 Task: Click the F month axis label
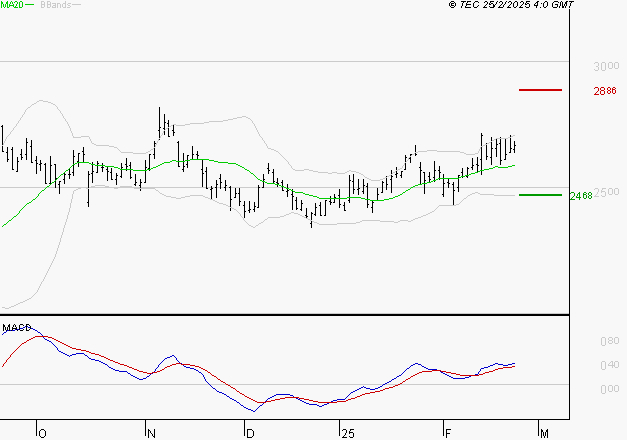click(x=448, y=434)
